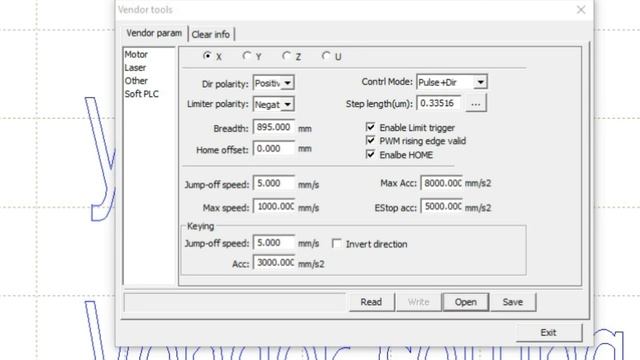Click the ellipsis button beside Step length
Image resolution: width=640 pixels, height=360 pixels.
[x=476, y=104]
